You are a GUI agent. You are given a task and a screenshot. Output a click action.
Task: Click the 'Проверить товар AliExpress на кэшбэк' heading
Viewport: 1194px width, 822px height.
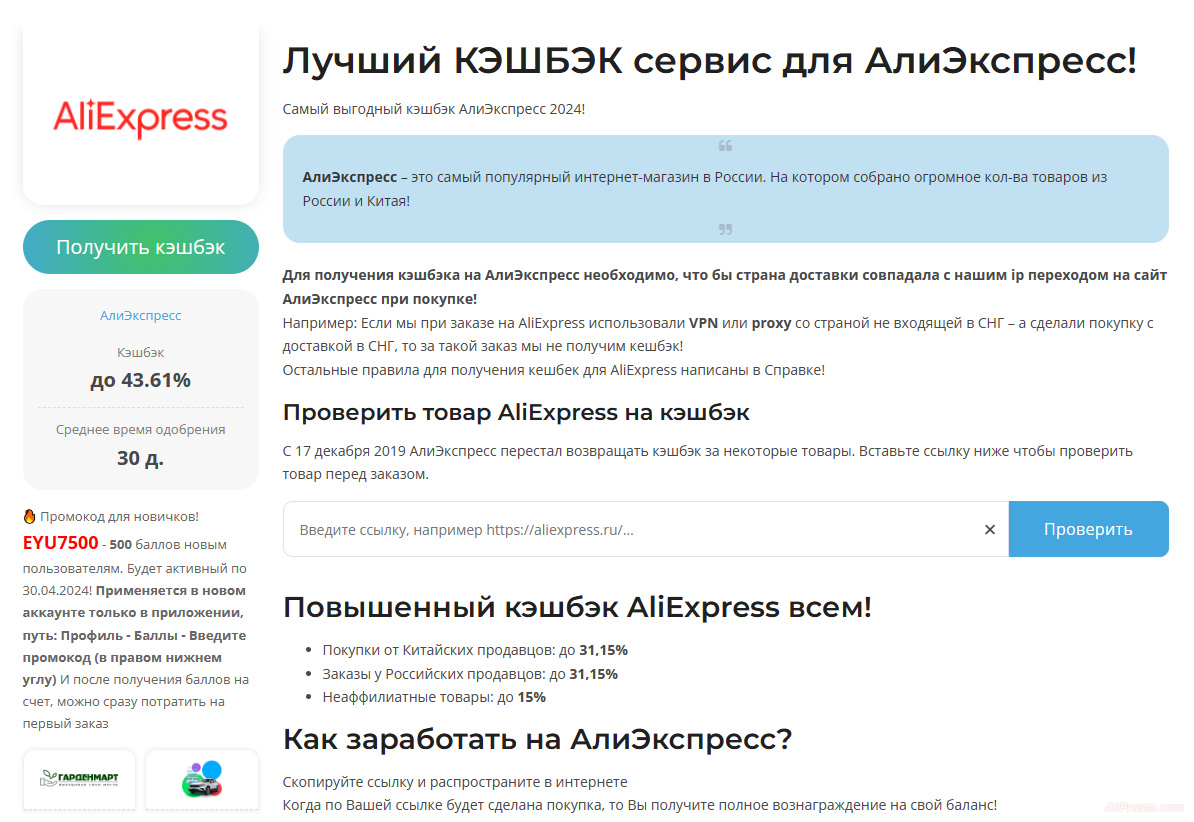click(516, 412)
